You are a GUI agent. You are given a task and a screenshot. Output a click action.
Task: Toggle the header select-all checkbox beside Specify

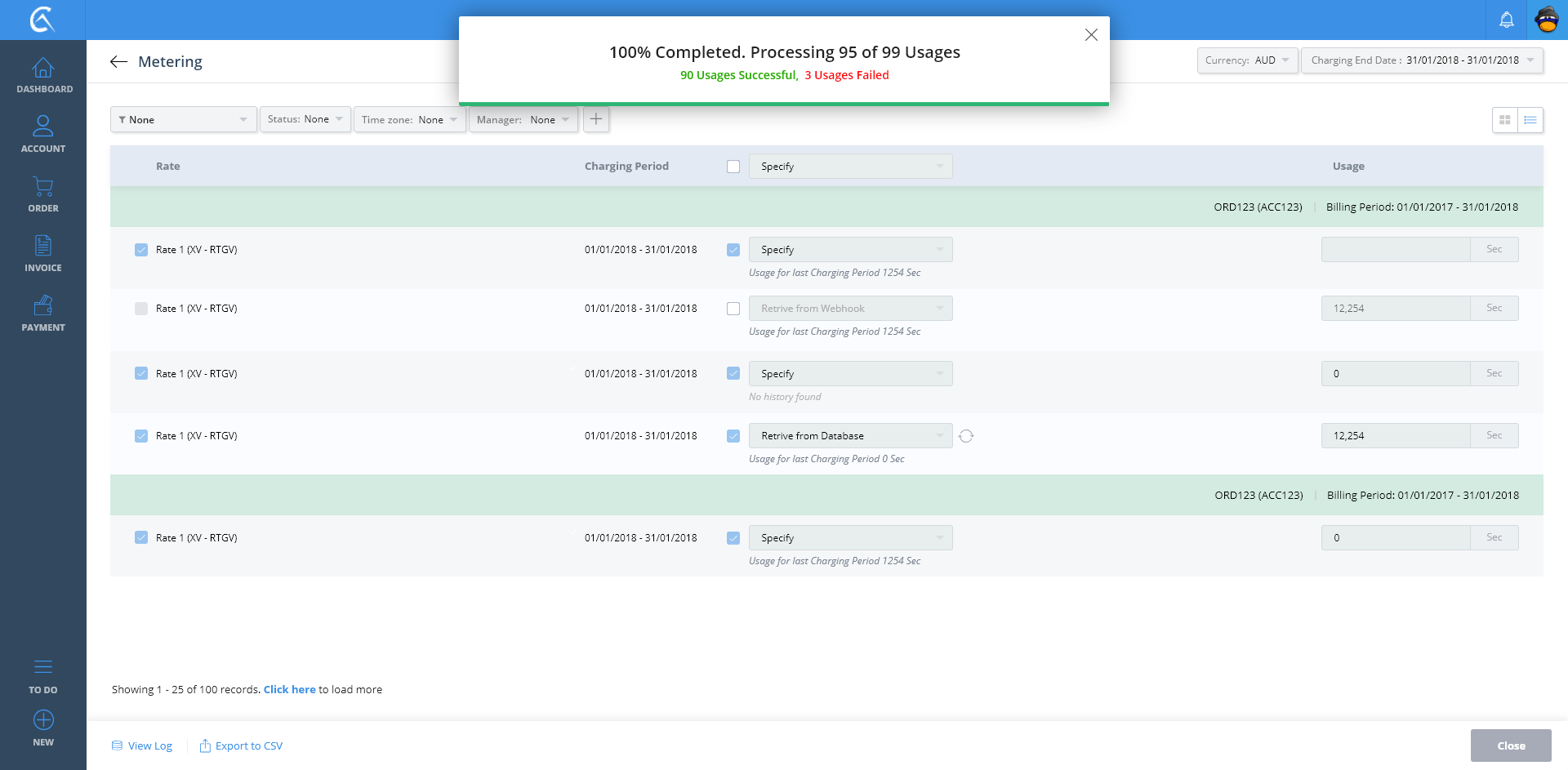point(733,167)
